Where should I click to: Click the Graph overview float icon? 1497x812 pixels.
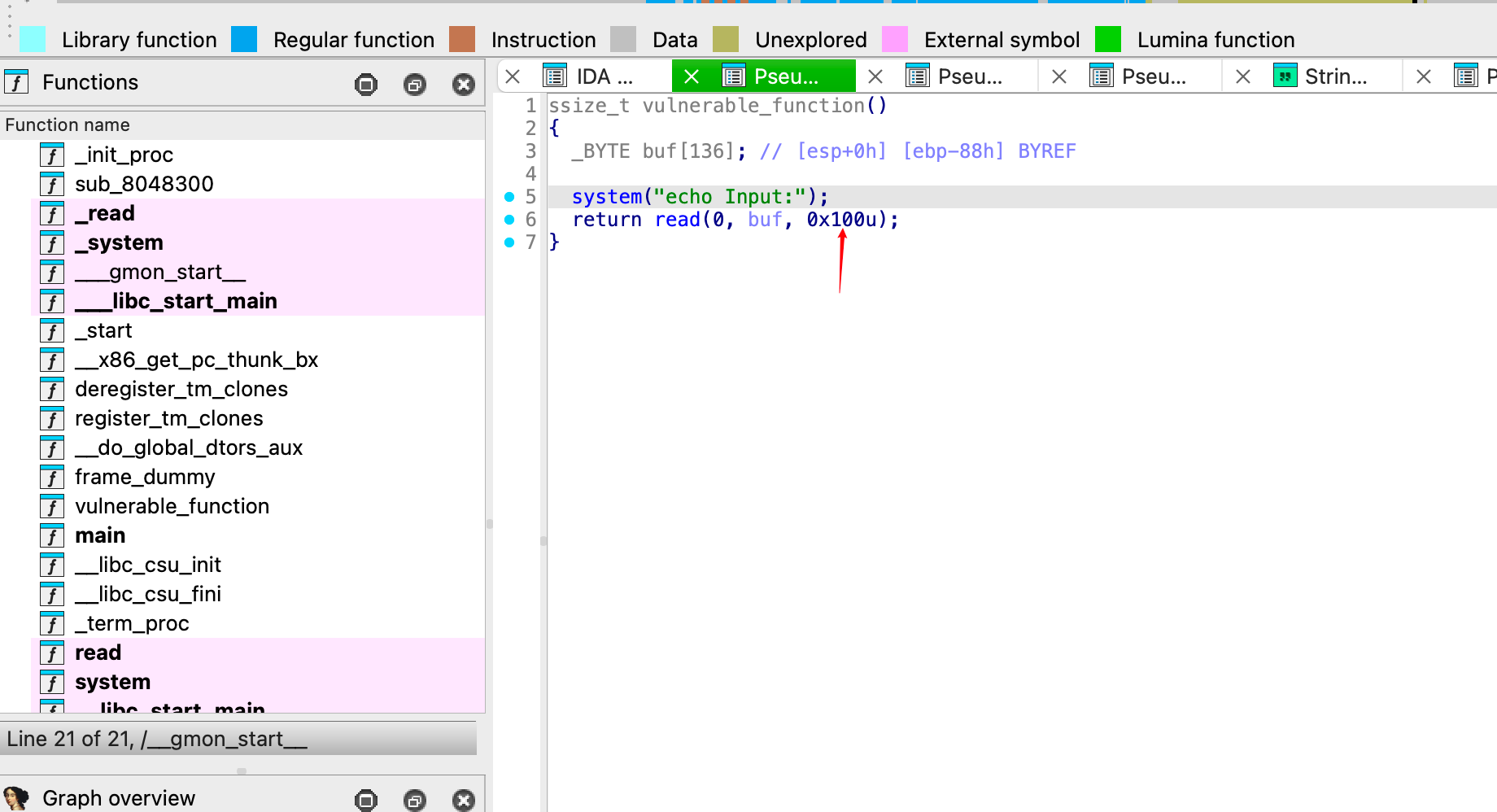(415, 800)
